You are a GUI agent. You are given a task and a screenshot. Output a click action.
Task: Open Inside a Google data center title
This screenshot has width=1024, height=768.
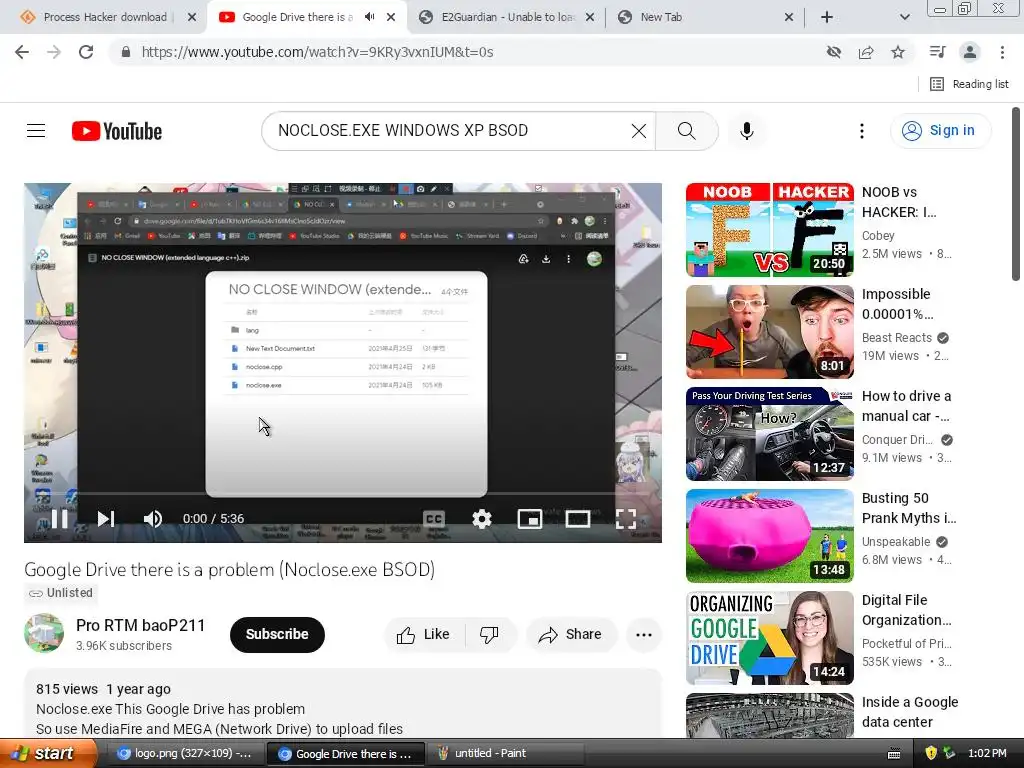coord(910,712)
